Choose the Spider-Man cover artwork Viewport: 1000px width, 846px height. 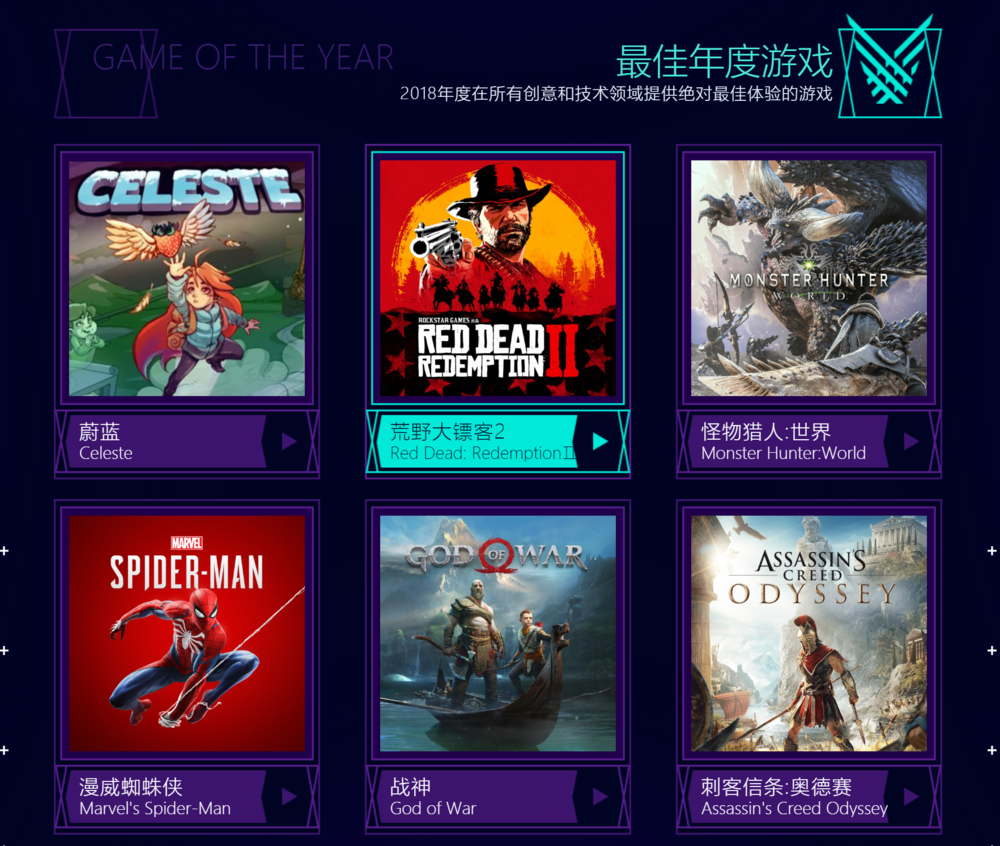coord(187,633)
